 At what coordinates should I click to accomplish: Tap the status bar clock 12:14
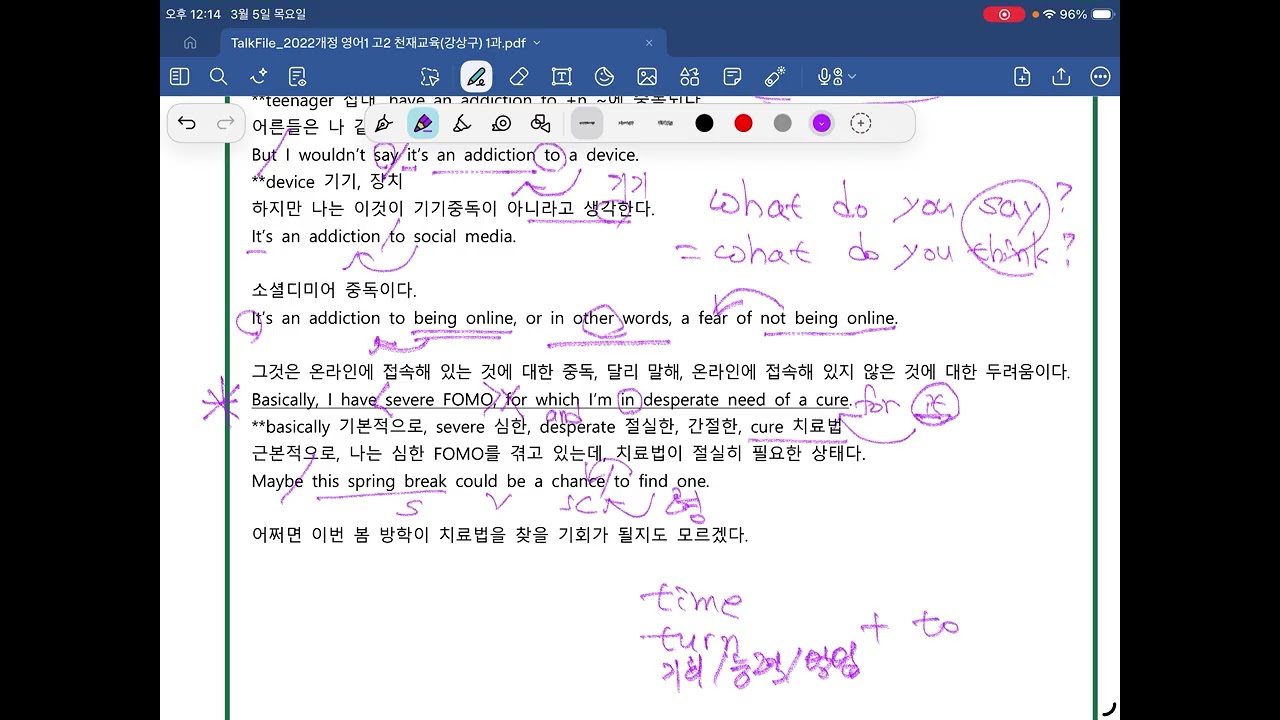pos(193,14)
